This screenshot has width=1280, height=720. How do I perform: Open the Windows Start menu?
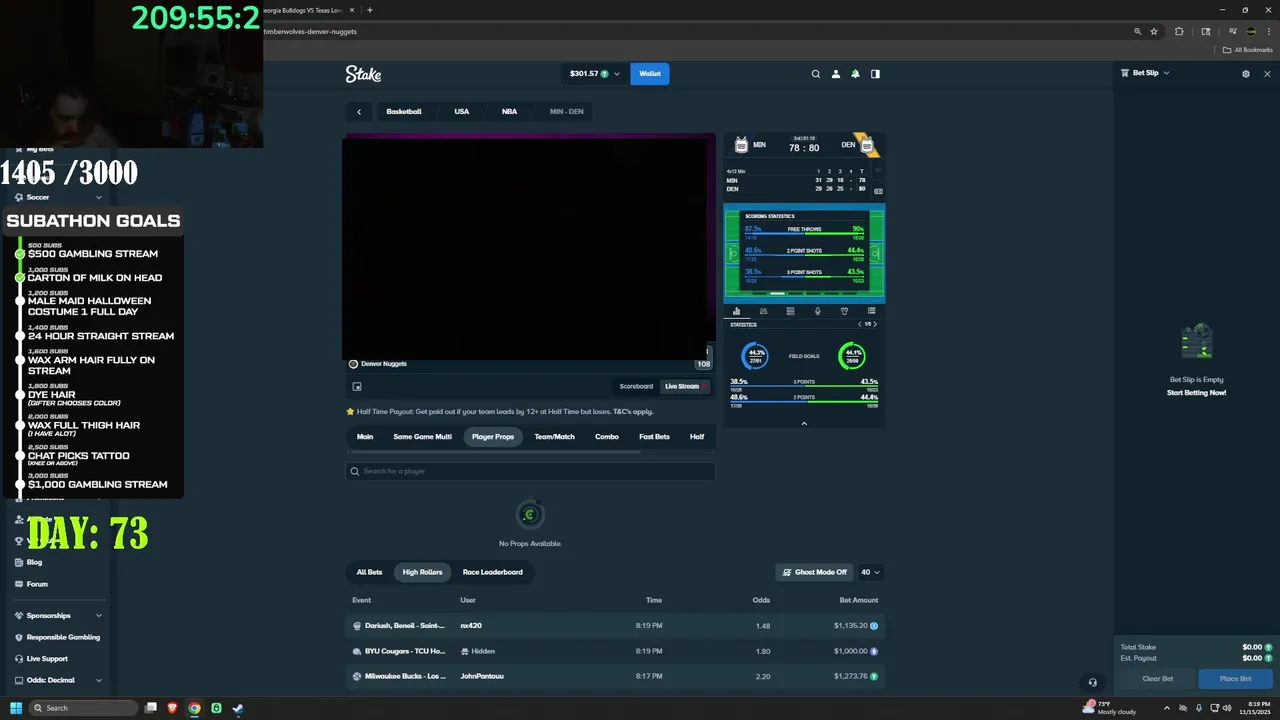coord(16,708)
